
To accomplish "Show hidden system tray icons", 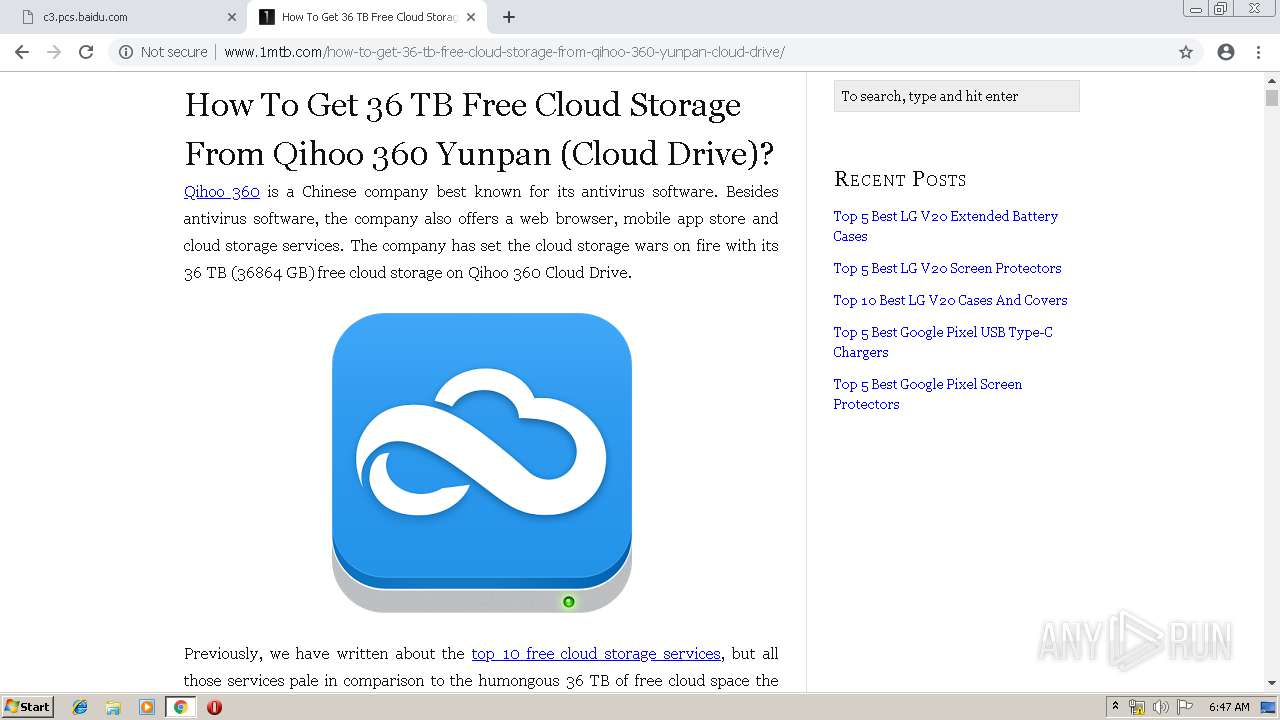I will (x=1115, y=707).
